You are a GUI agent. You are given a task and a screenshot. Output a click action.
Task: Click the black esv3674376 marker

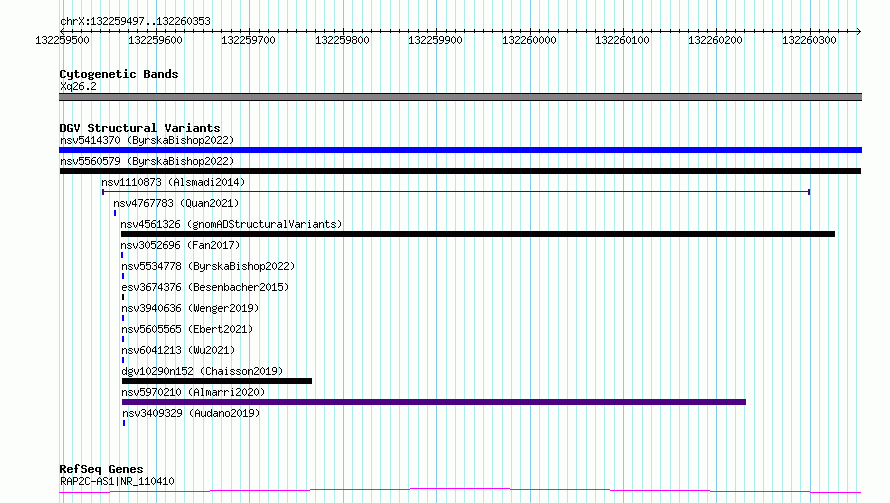(123, 297)
